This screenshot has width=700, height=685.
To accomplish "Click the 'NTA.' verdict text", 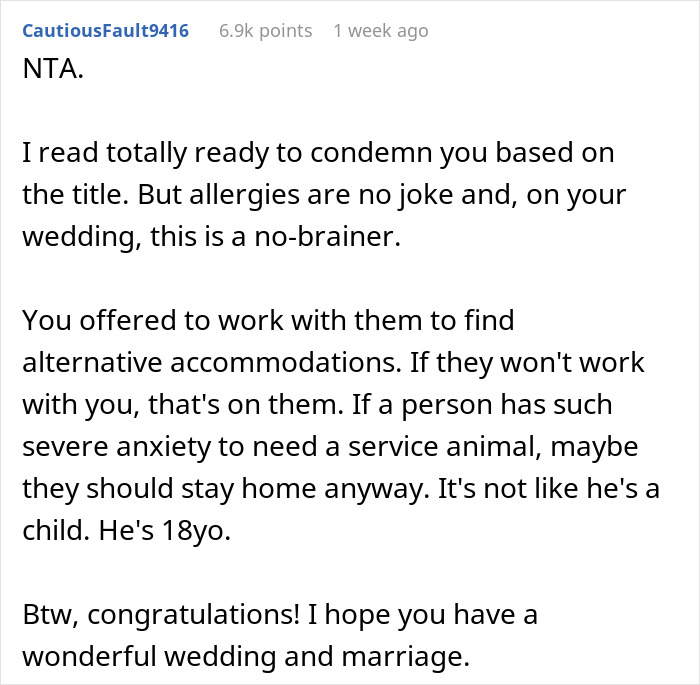I will pos(53,69).
